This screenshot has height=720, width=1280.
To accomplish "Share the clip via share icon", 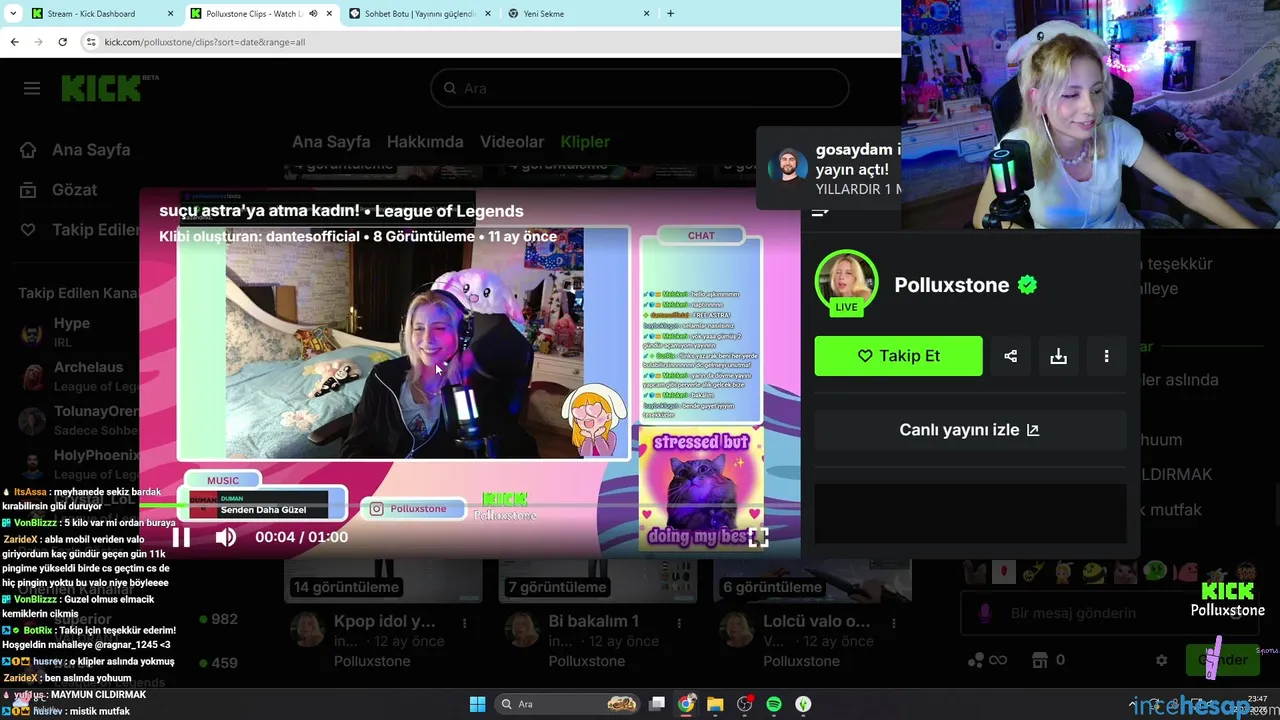I will pos(1010,356).
